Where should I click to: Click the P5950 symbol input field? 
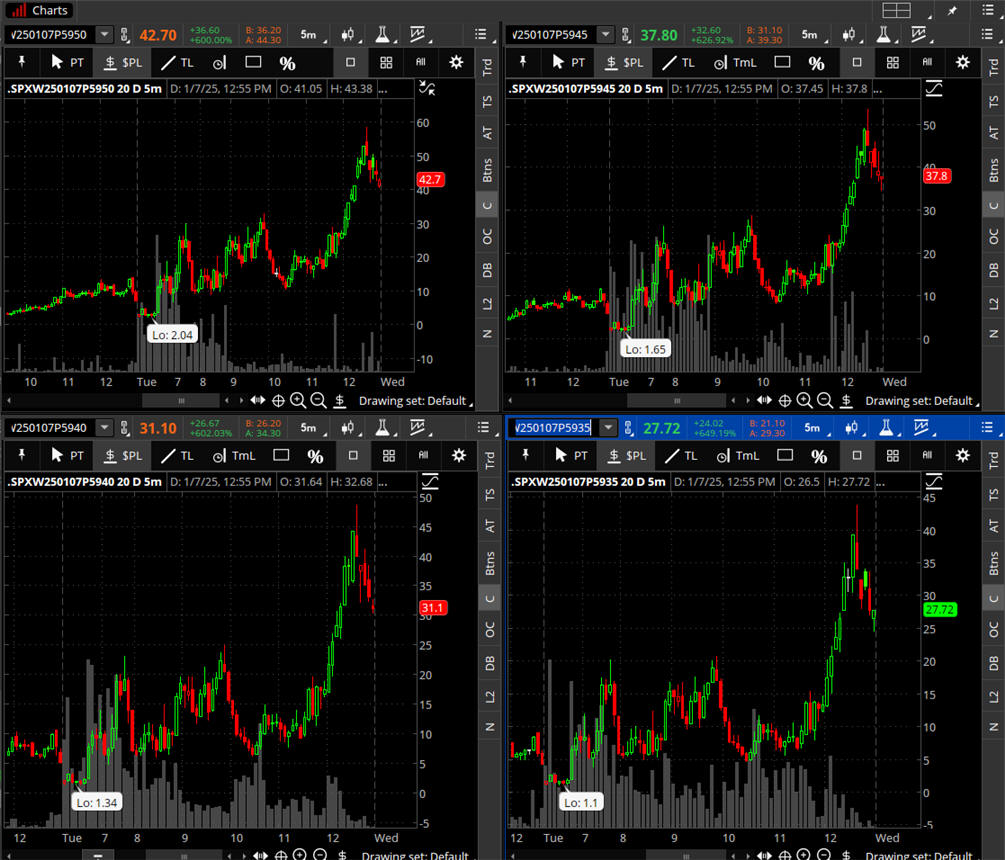pyautogui.click(x=51, y=35)
